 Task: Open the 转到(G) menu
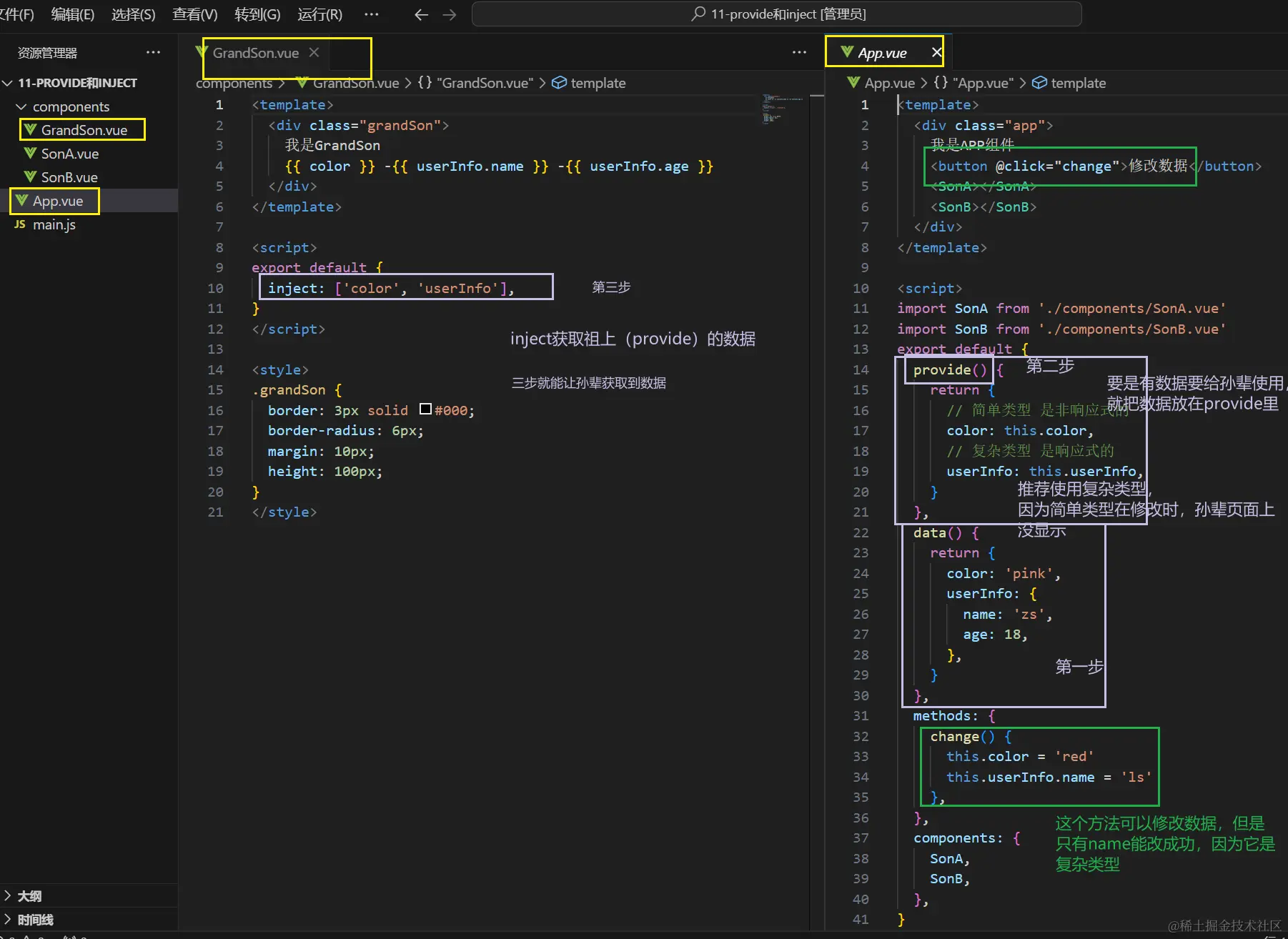pyautogui.click(x=257, y=14)
